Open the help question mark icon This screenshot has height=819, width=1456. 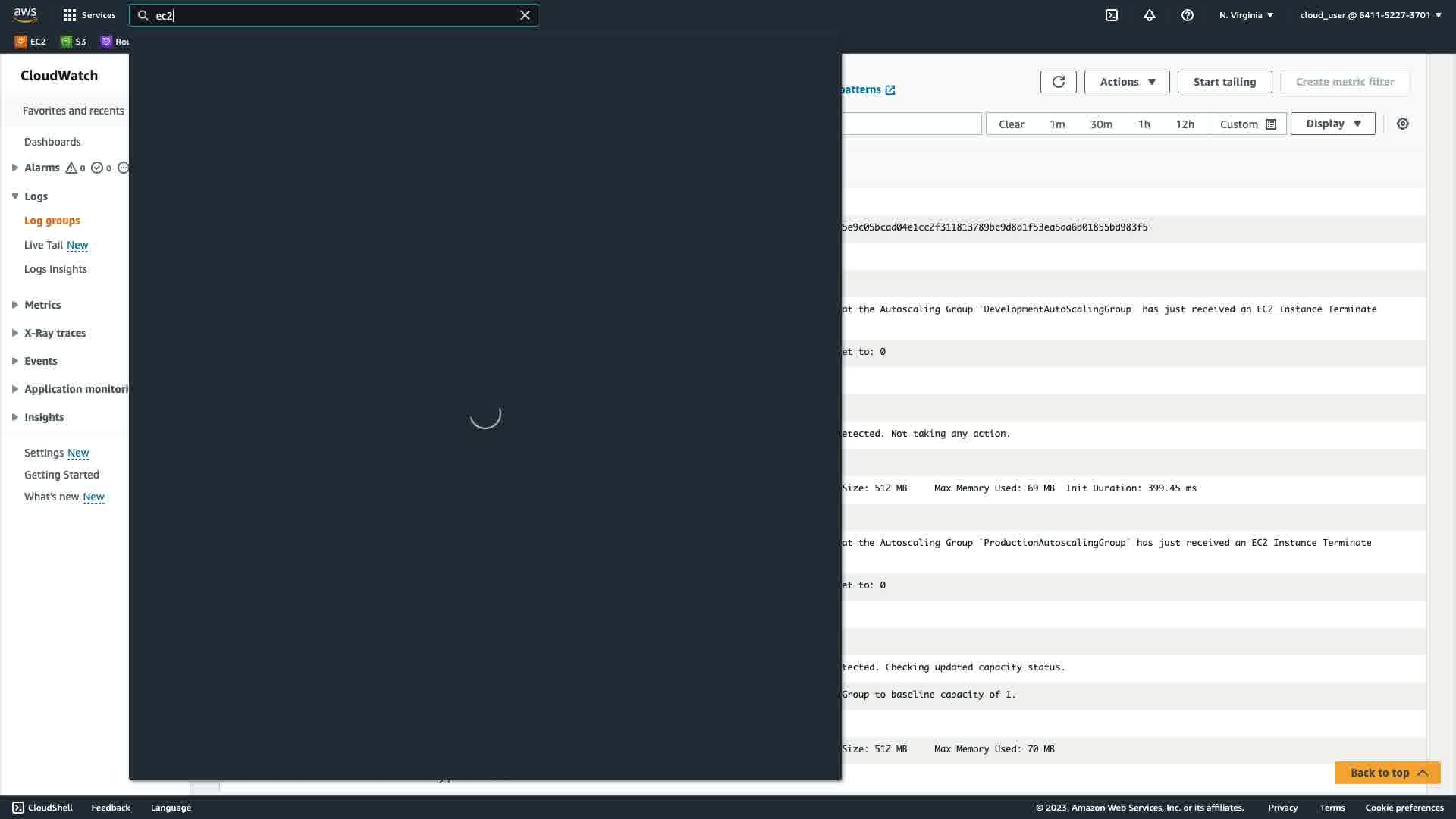pos(1187,15)
